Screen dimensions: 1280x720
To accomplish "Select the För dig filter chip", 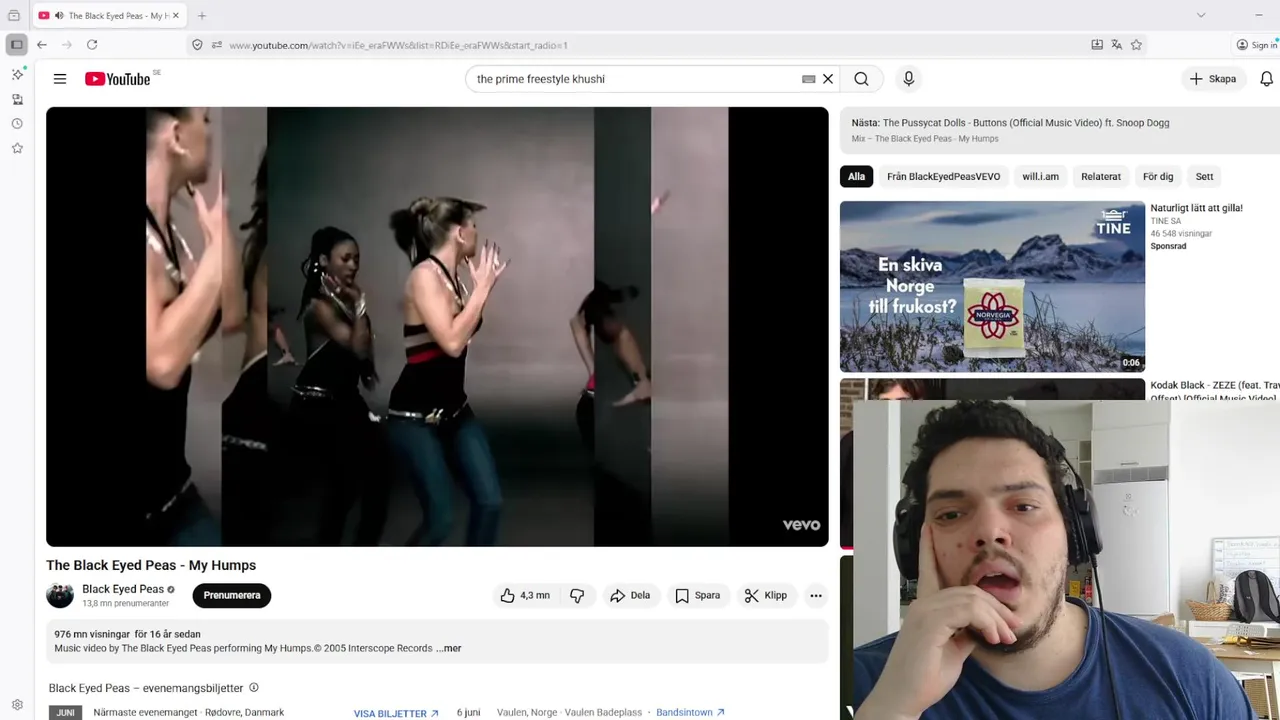I will tap(1158, 176).
